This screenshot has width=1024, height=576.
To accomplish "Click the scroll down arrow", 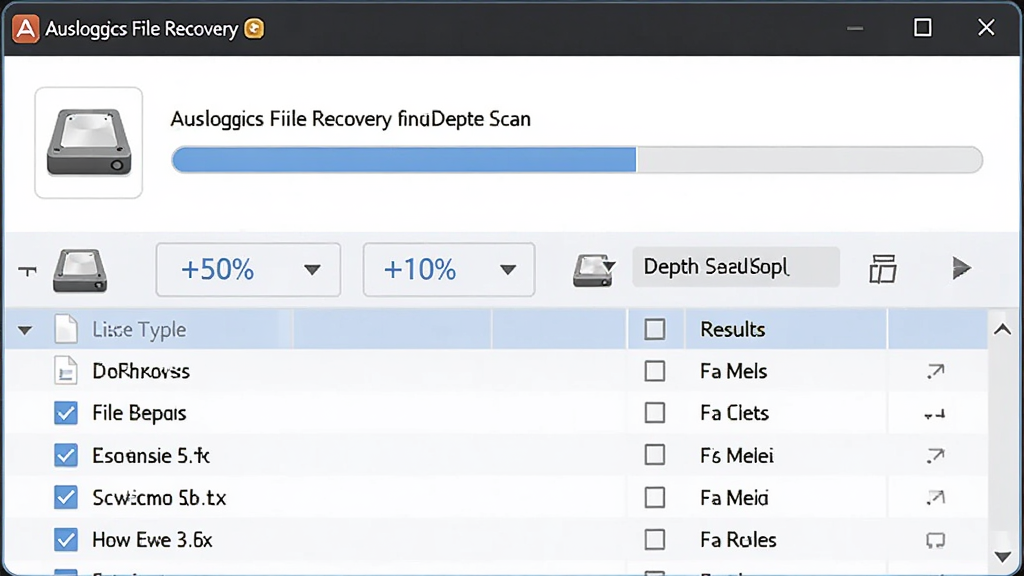I will (x=1002, y=557).
